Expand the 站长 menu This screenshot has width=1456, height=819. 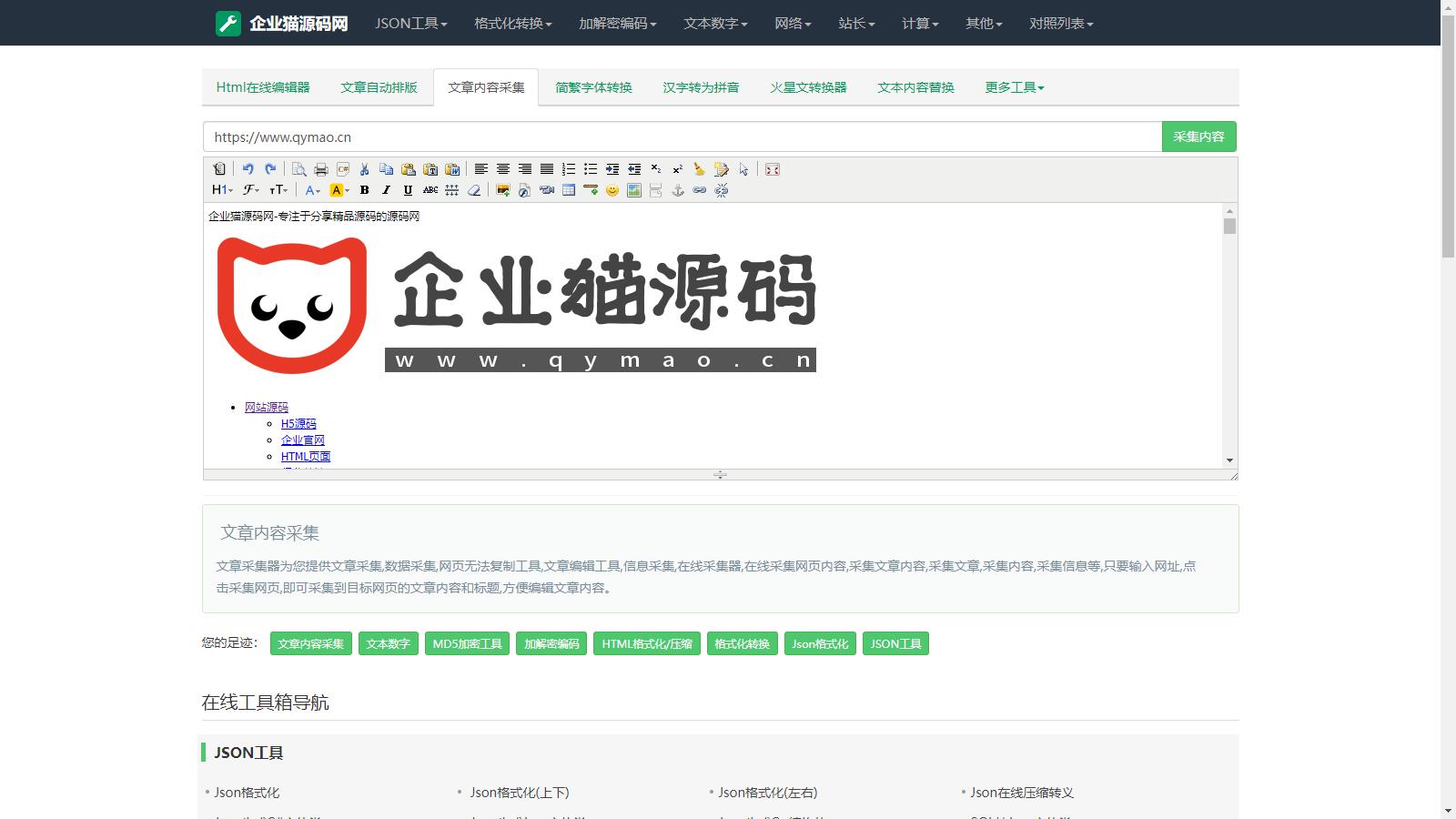(x=856, y=24)
